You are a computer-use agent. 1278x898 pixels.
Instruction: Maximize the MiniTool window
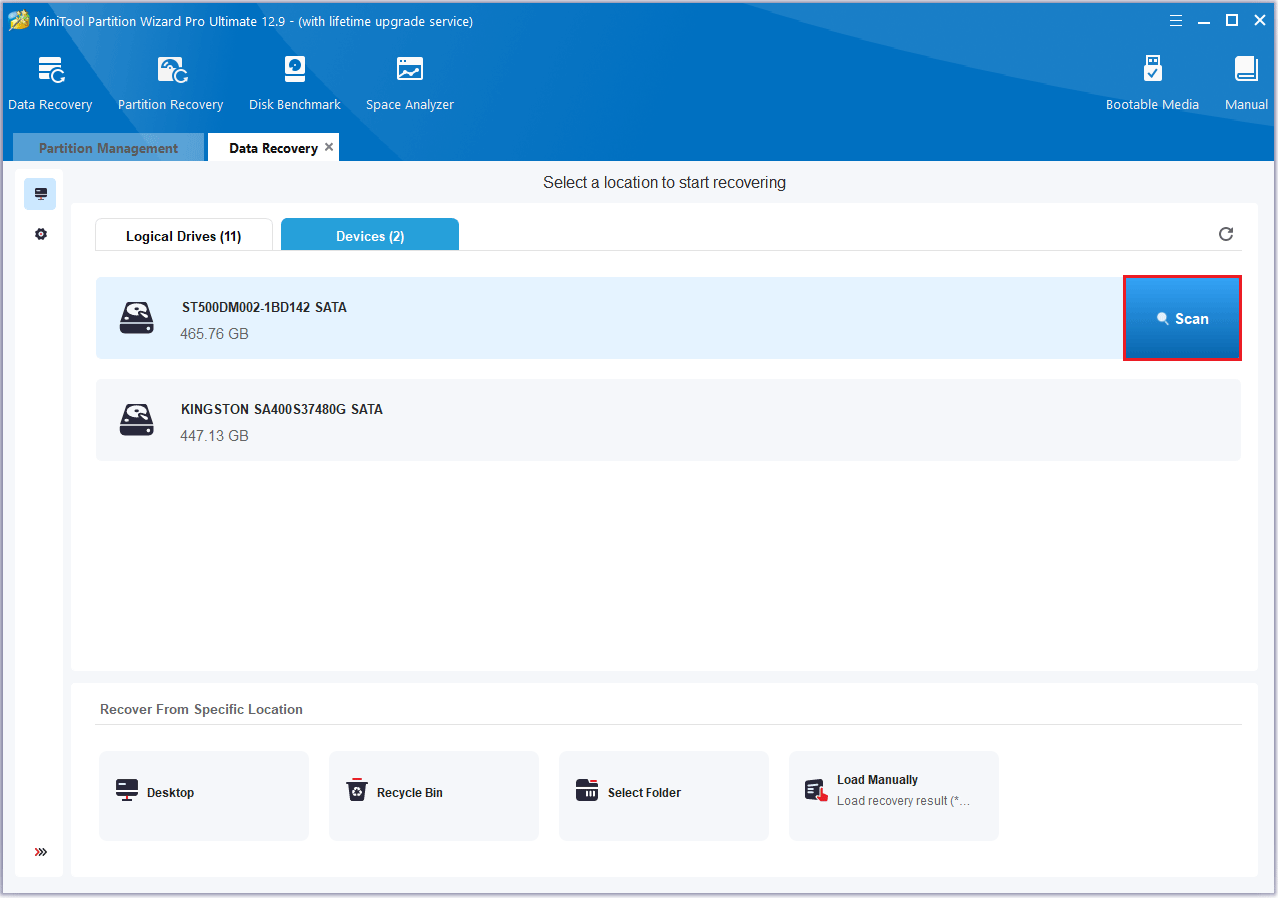coord(1232,21)
